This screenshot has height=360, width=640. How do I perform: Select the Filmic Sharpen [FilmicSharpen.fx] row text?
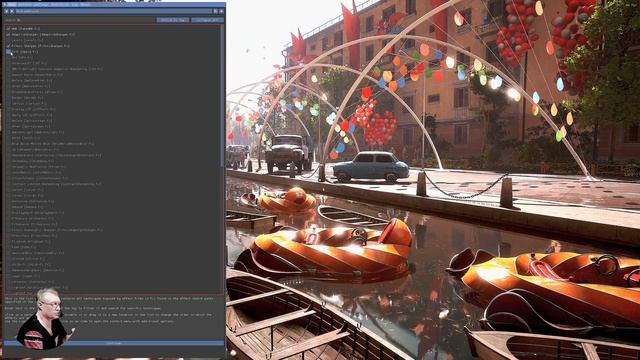point(40,46)
